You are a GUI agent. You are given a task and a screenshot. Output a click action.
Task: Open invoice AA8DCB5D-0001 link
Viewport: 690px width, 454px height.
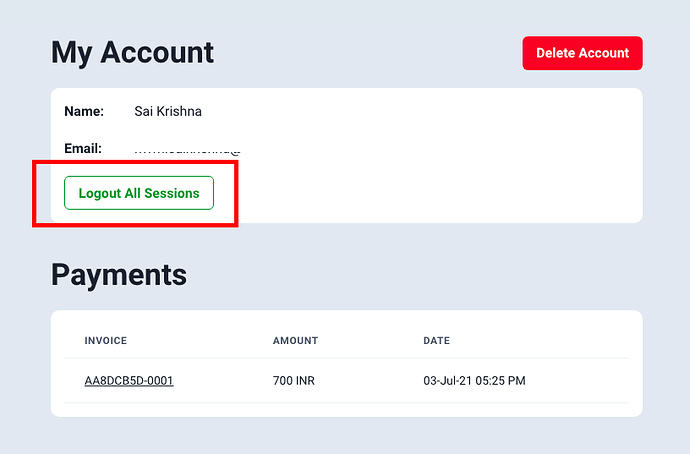pyautogui.click(x=129, y=381)
